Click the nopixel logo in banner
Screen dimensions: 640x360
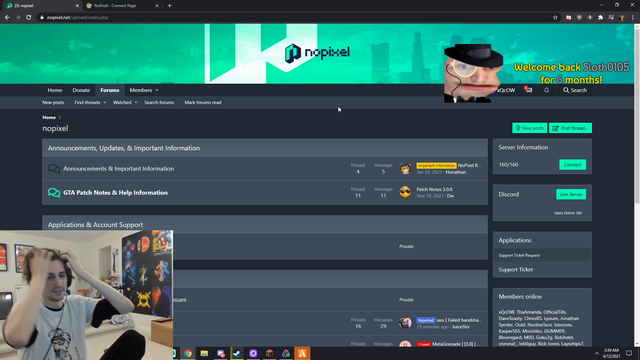tap(317, 53)
